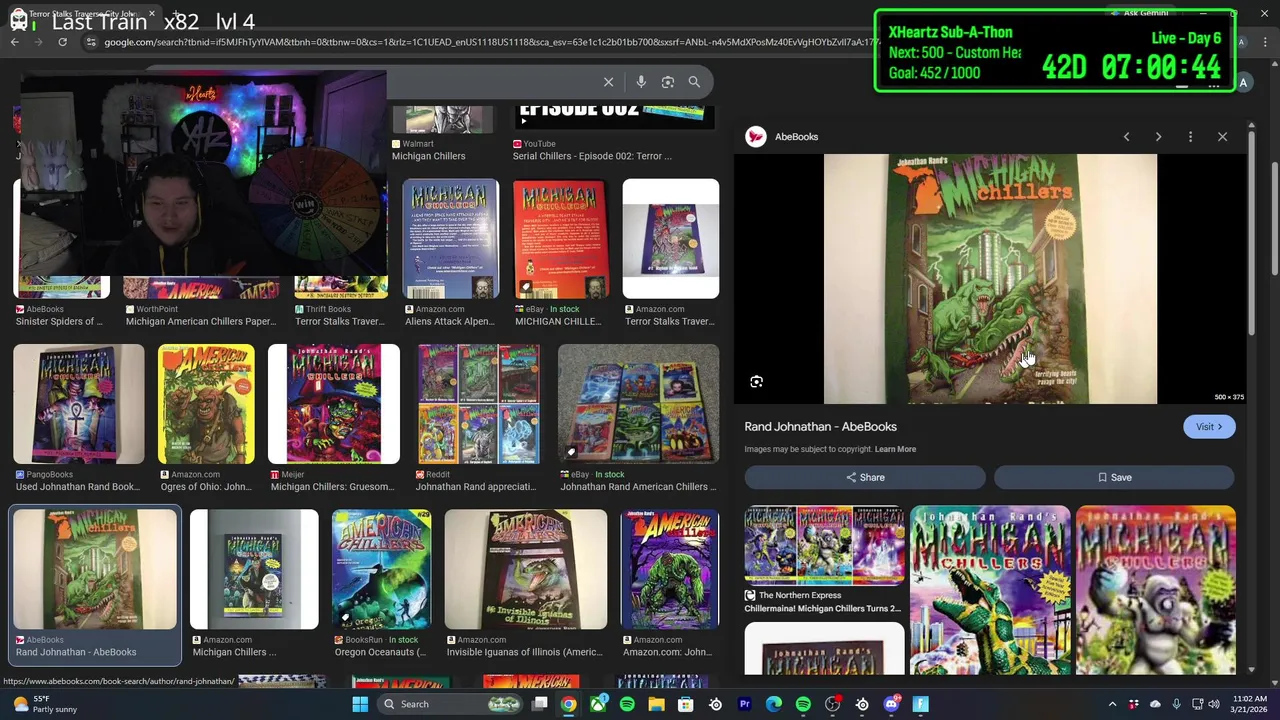Close the AbeBooks image preview panel
Screen dimensions: 1280x720
click(x=1222, y=137)
